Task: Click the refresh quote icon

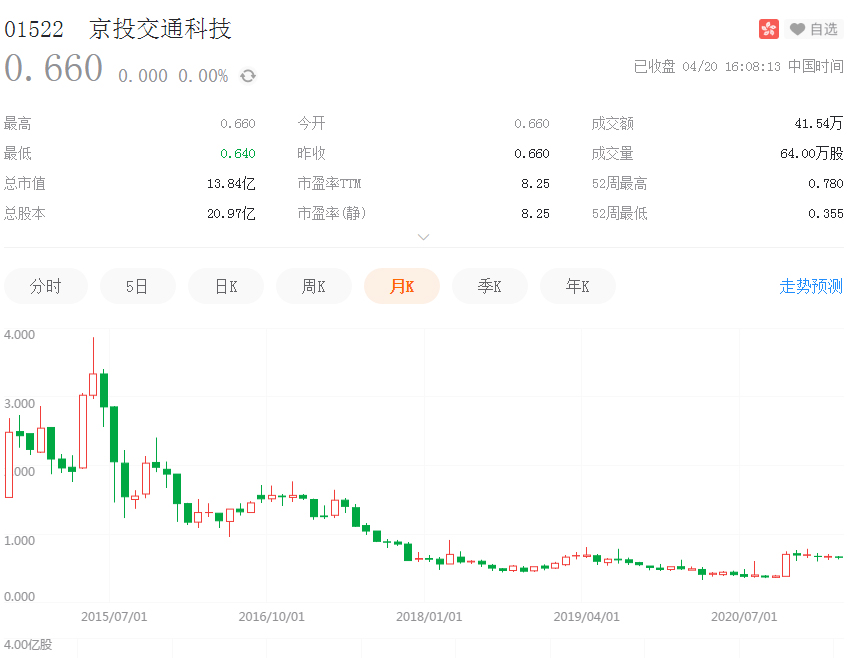Action: 248,76
